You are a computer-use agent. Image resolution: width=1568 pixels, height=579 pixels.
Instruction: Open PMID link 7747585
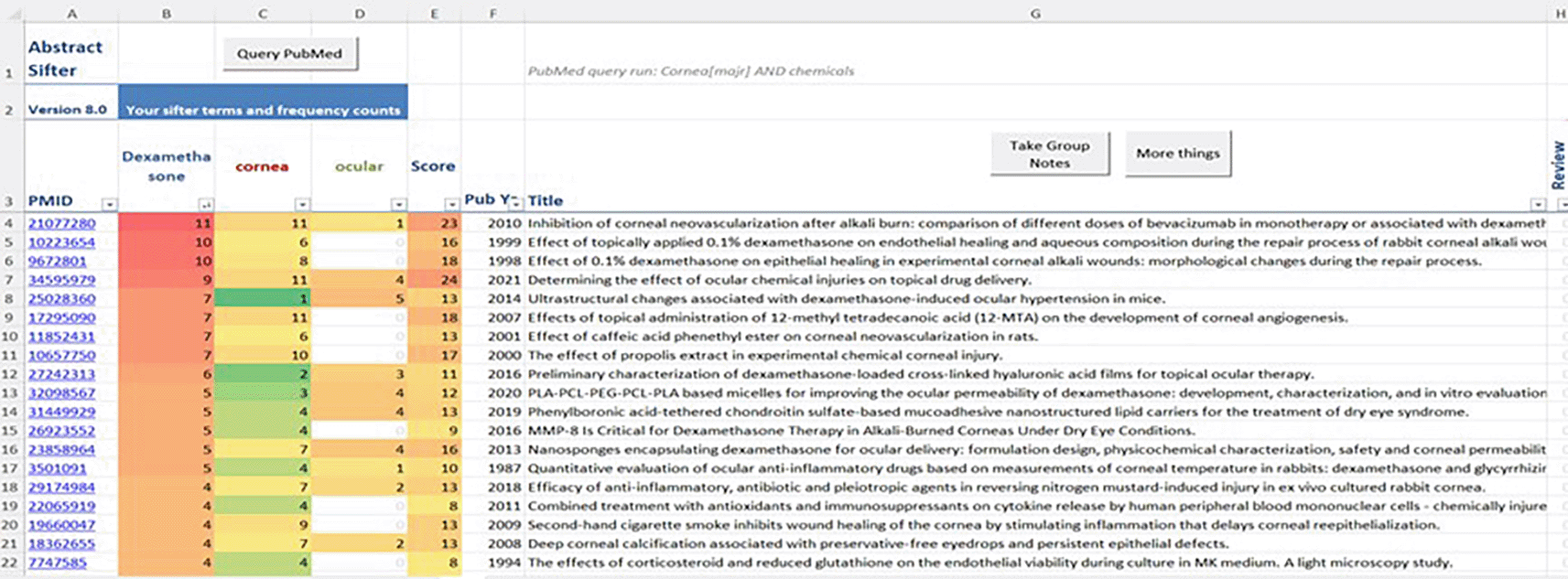click(57, 563)
